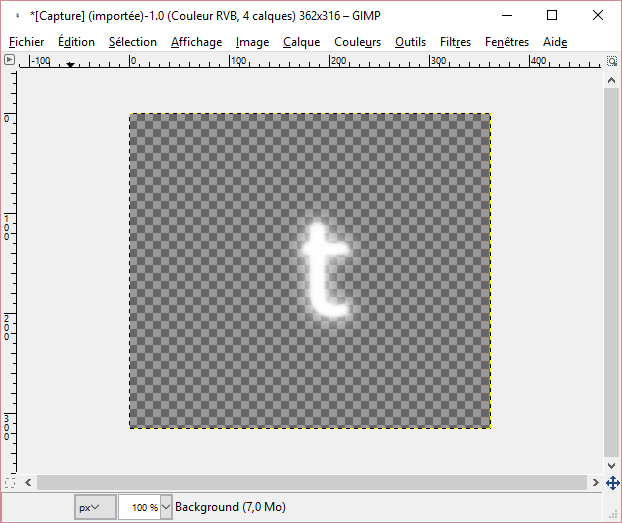Toggle zoom on window resize icon
The height and width of the screenshot is (523, 622).
612,61
